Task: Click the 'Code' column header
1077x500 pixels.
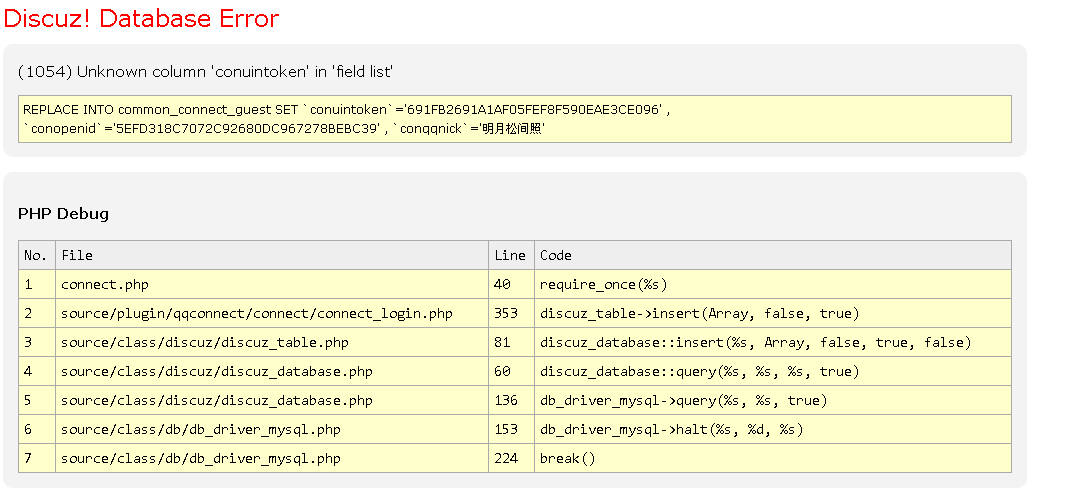Action: pyautogui.click(x=556, y=255)
